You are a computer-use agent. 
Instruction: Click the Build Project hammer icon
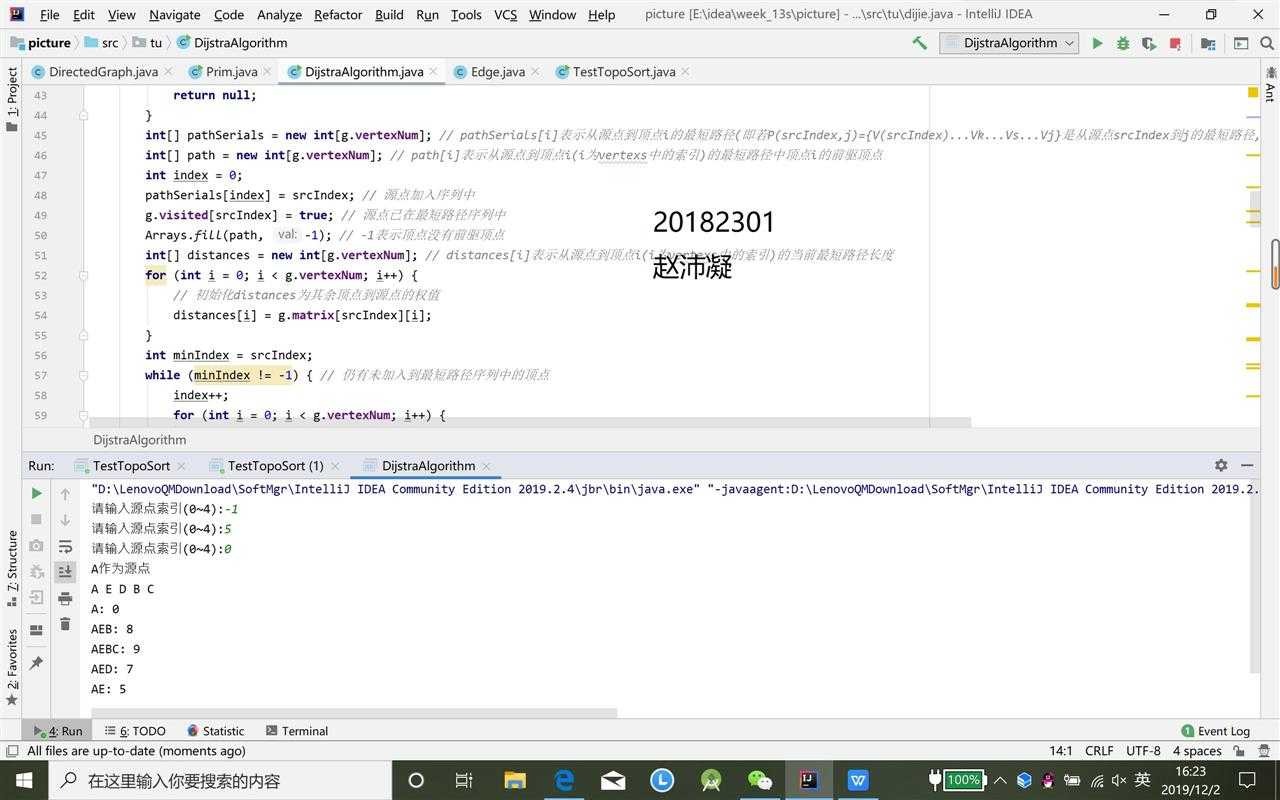pos(919,43)
